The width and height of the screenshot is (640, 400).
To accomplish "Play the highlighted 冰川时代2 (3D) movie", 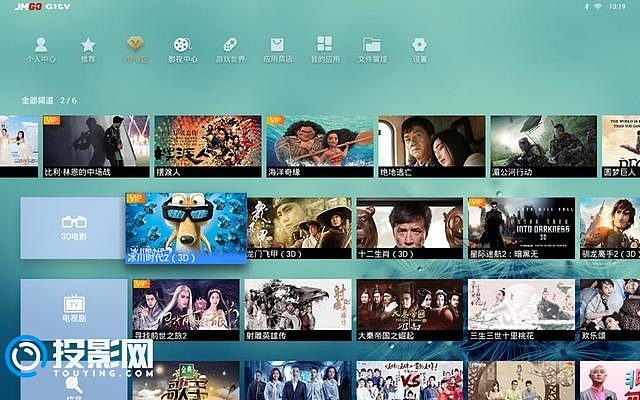I will point(186,228).
